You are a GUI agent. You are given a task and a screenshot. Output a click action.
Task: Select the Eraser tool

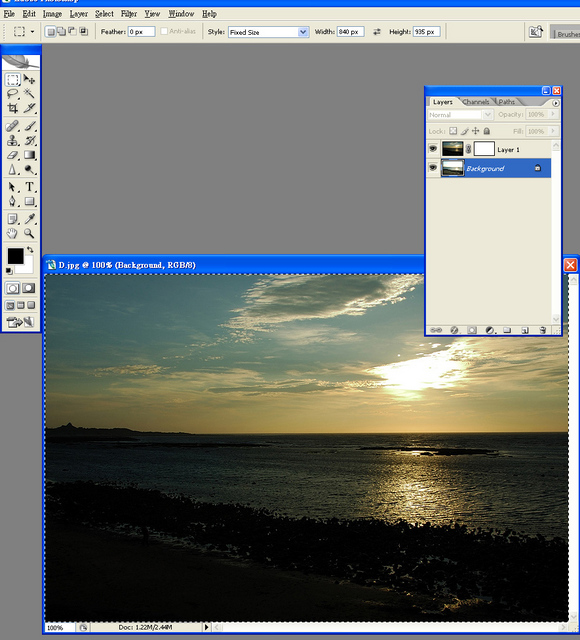click(x=13, y=155)
